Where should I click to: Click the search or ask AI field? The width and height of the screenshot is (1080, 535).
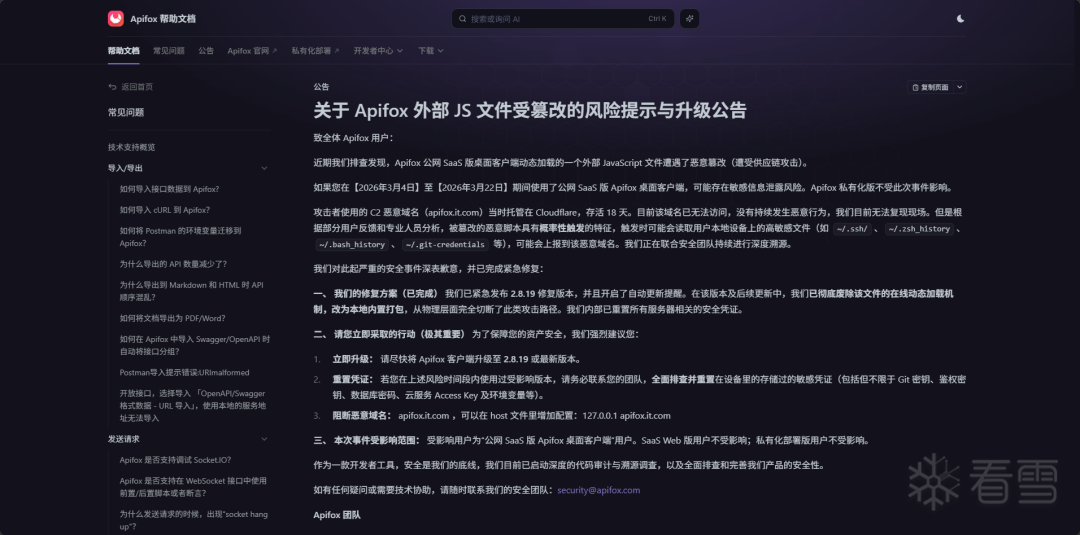[x=563, y=19]
